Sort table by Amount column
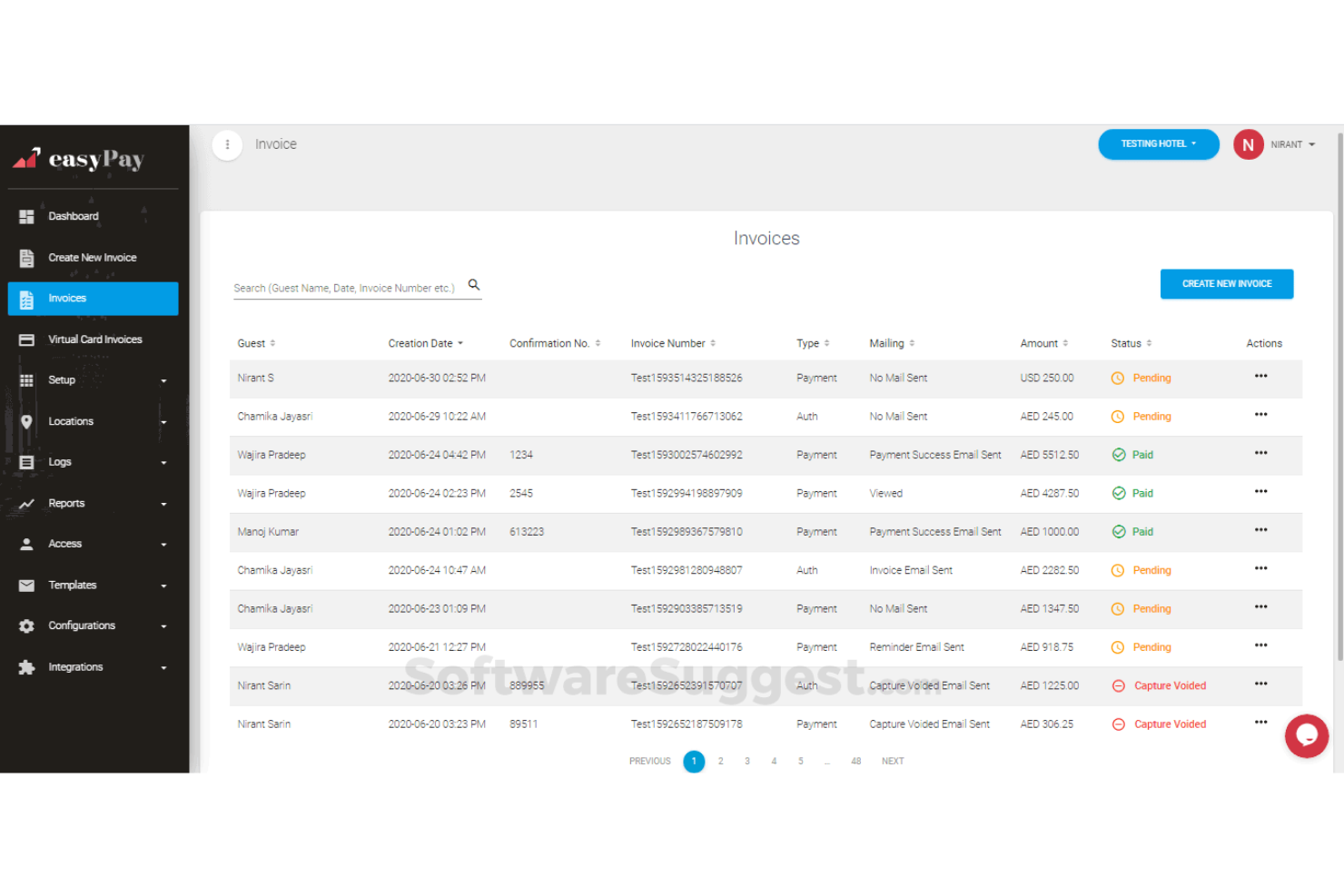 [x=1043, y=343]
